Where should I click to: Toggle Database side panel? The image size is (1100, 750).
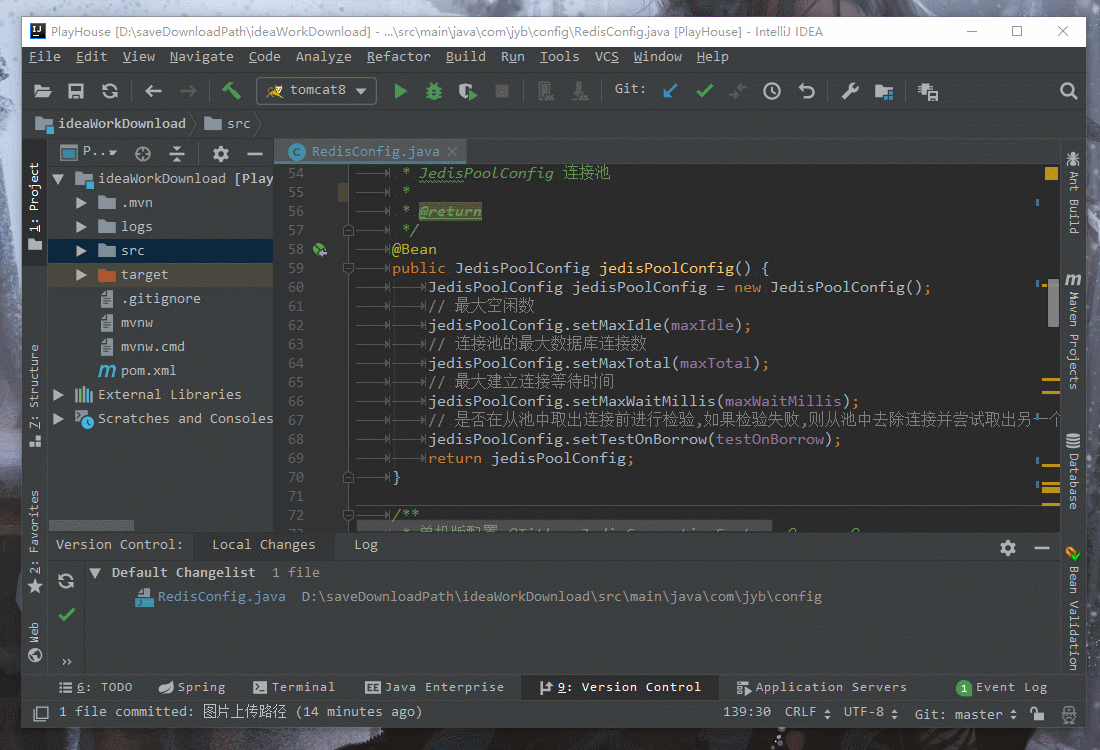1073,471
